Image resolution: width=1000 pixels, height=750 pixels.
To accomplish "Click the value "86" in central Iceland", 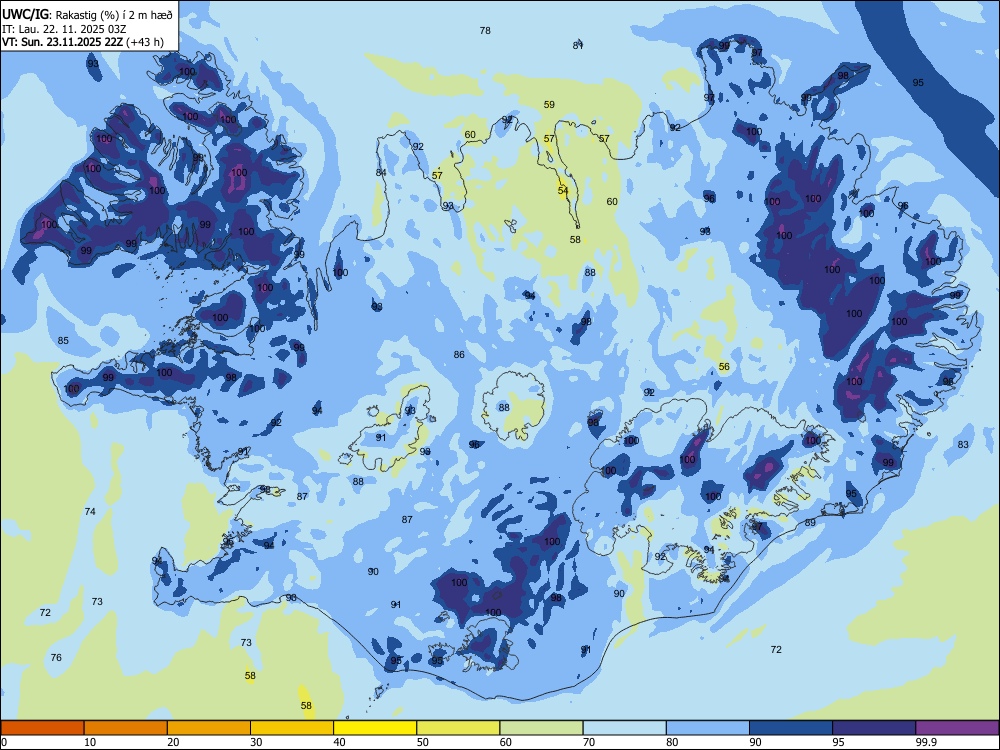I will (x=459, y=355).
